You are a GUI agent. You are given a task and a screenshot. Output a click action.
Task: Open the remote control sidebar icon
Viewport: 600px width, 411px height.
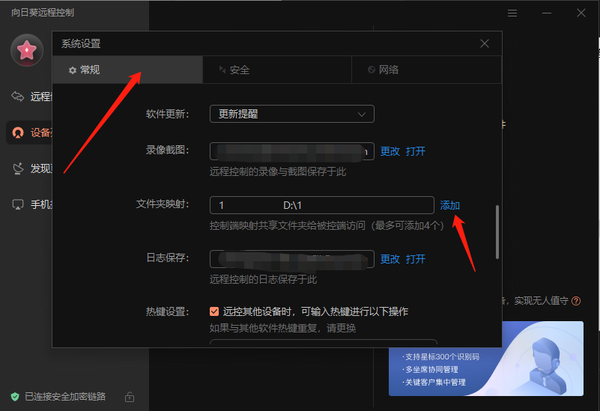(x=18, y=96)
